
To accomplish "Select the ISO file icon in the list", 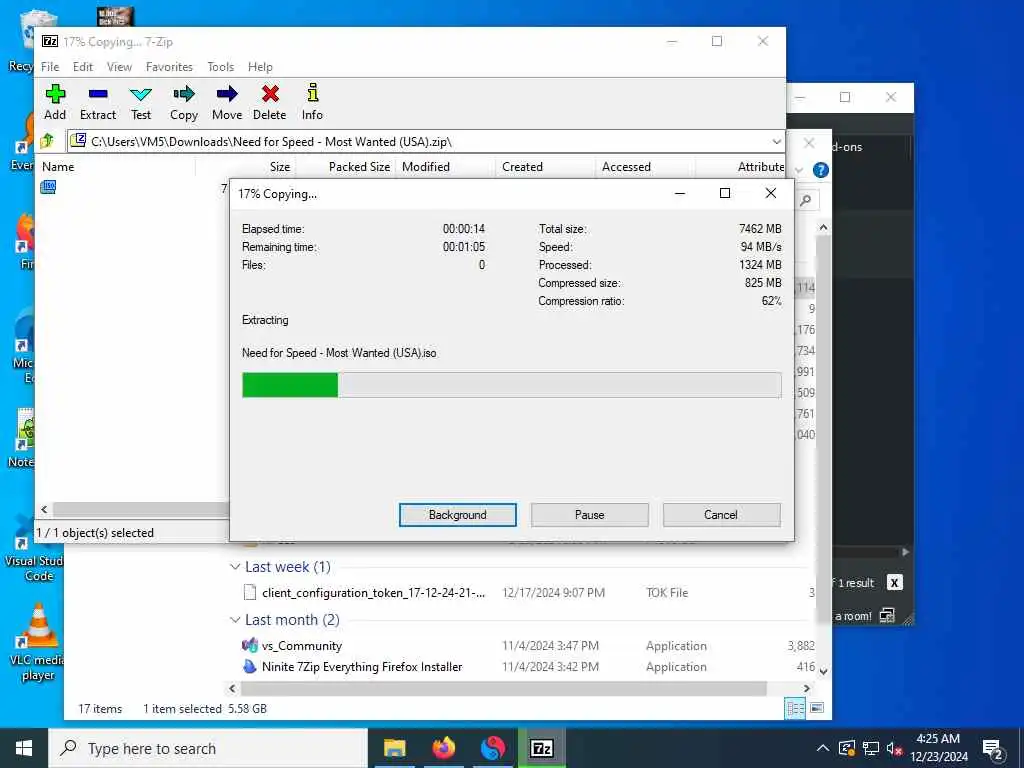I will tap(48, 187).
